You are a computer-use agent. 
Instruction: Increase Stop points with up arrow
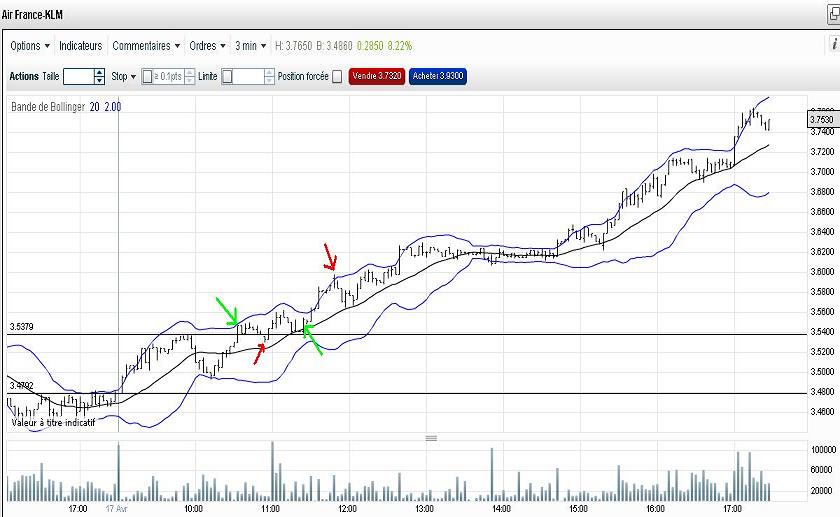[190, 73]
